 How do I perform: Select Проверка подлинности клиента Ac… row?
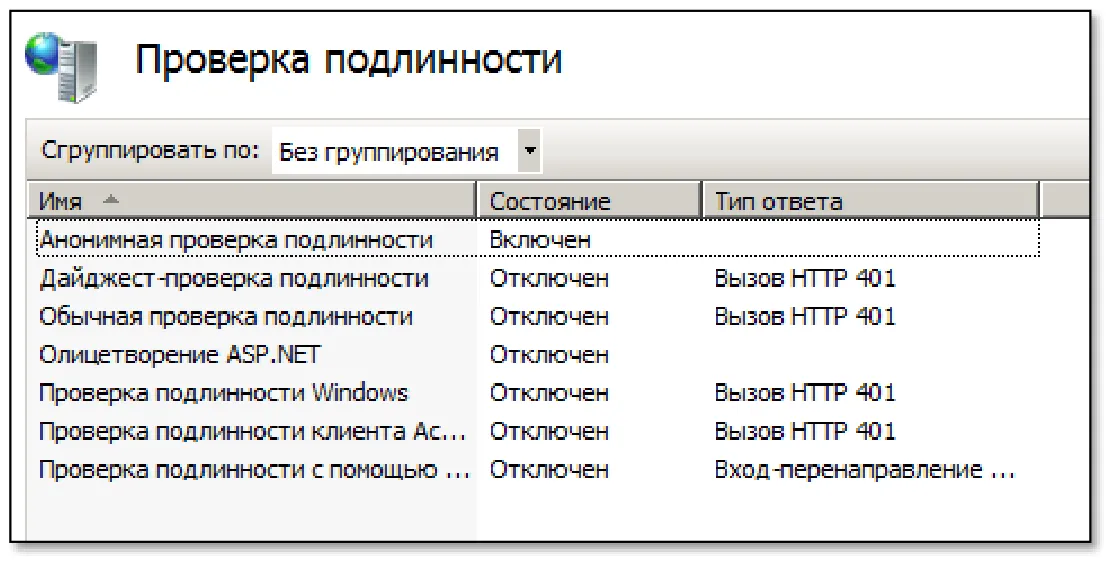[x=537, y=432]
